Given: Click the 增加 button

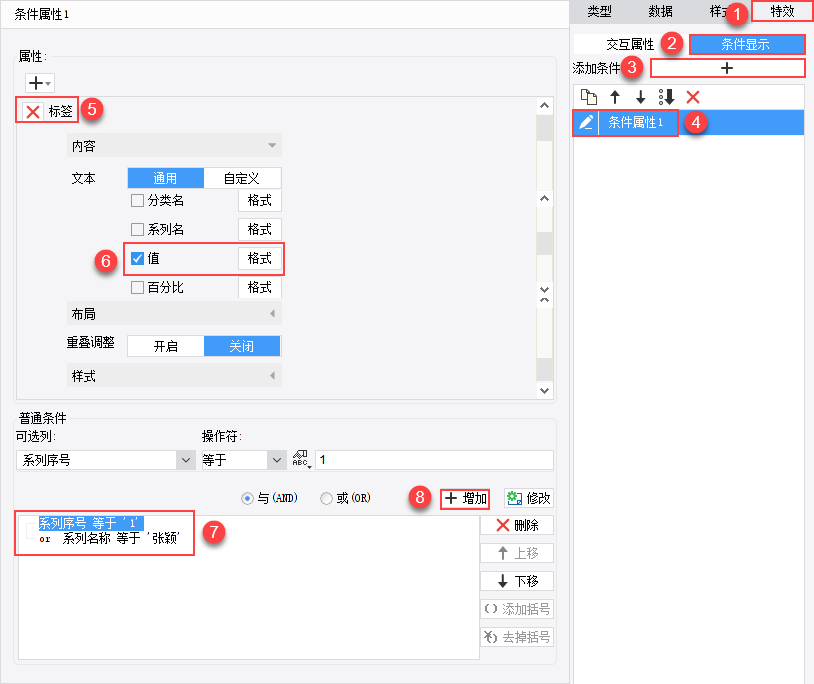Looking at the screenshot, I should tap(465, 499).
